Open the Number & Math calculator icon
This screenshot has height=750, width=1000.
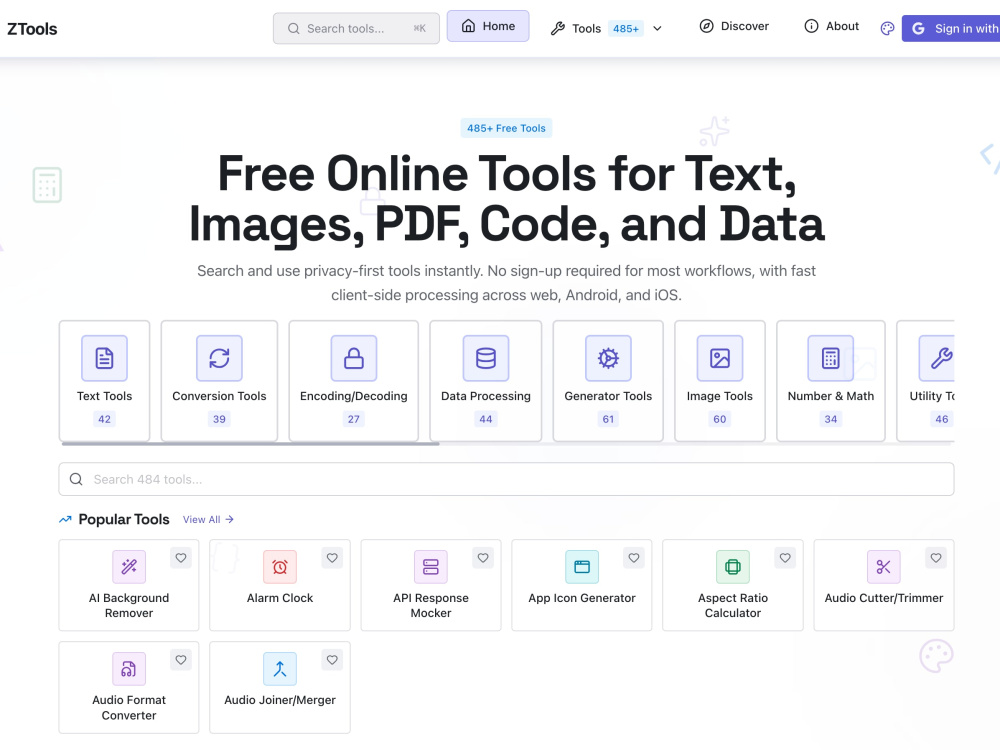click(x=830, y=358)
